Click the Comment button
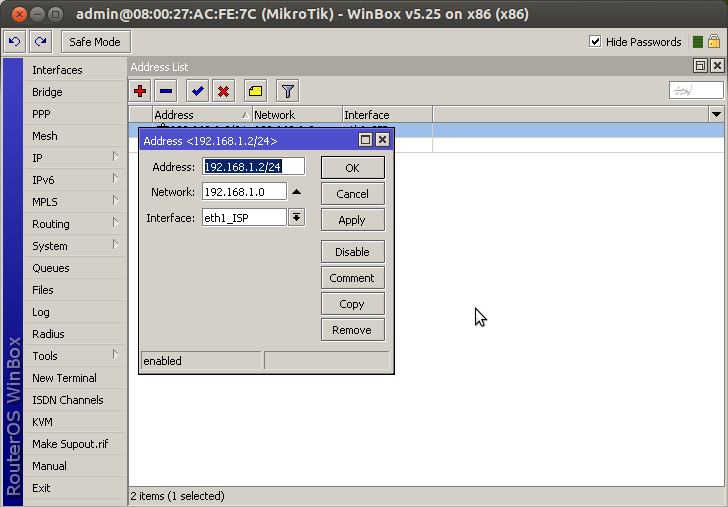The image size is (728, 507). (x=353, y=278)
